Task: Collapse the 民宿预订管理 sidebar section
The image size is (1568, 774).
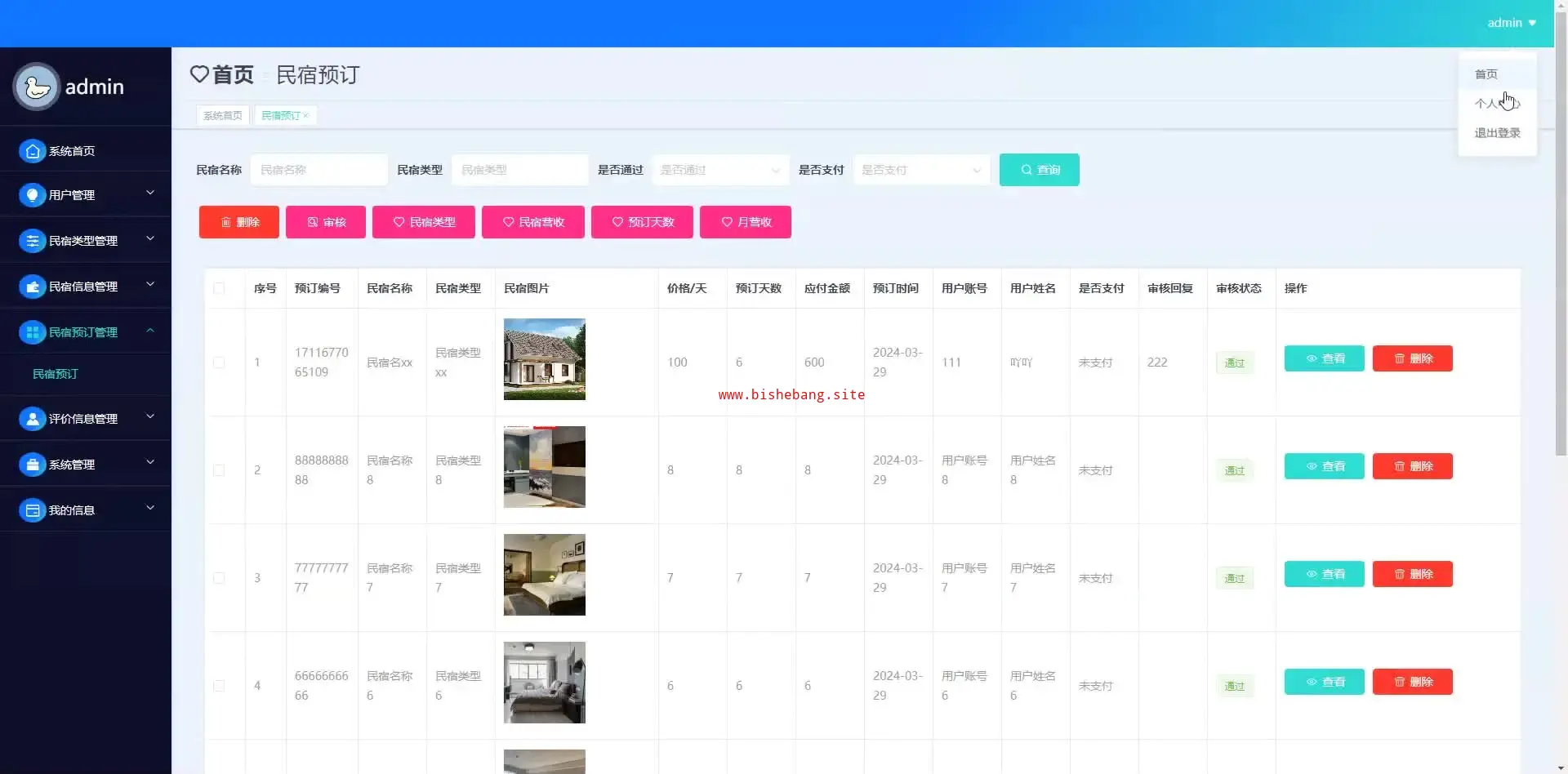Action: (x=150, y=331)
